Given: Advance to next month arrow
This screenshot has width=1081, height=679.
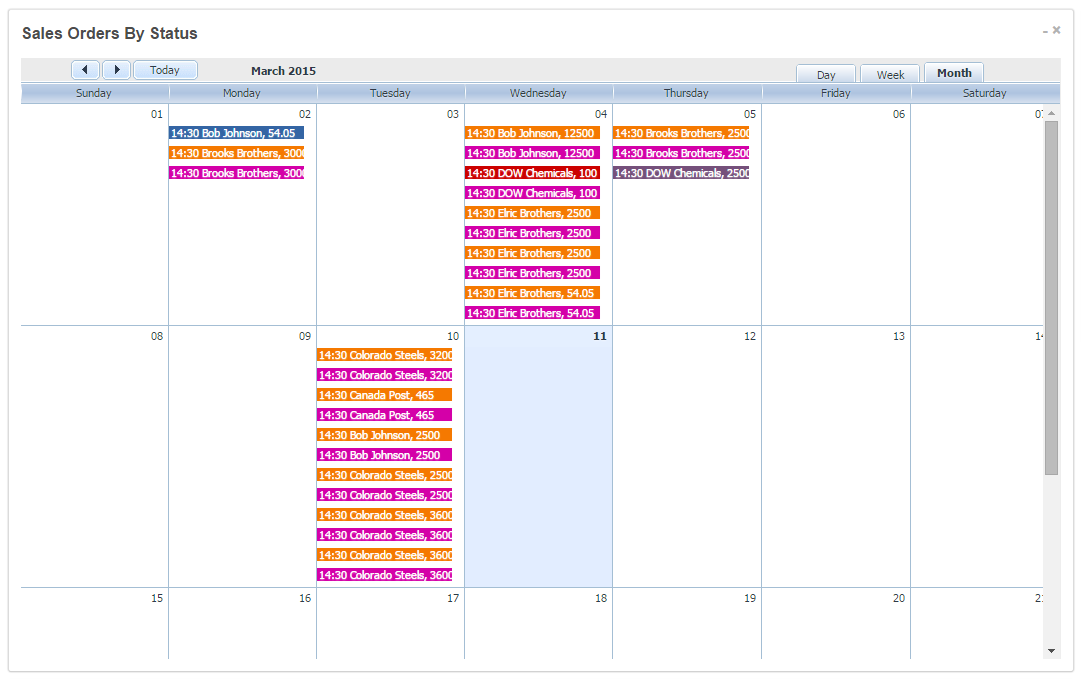Looking at the screenshot, I should coord(116,70).
